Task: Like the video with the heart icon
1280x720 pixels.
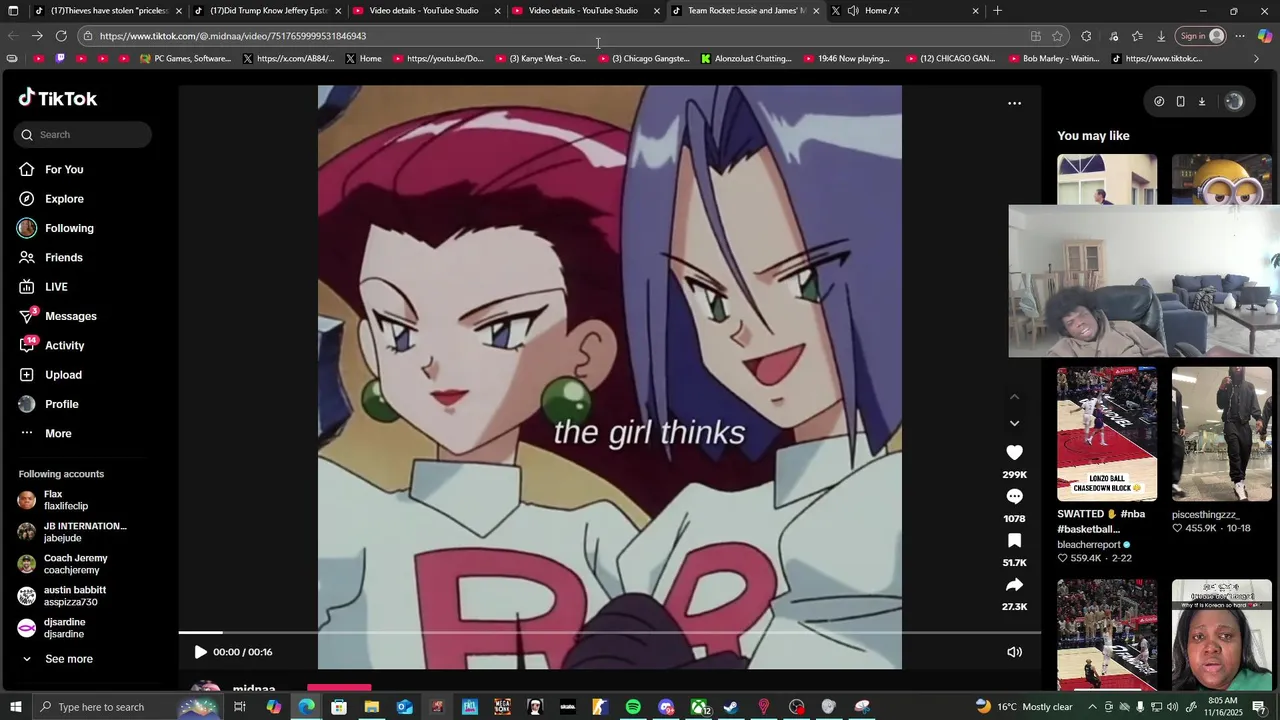Action: click(x=1014, y=453)
